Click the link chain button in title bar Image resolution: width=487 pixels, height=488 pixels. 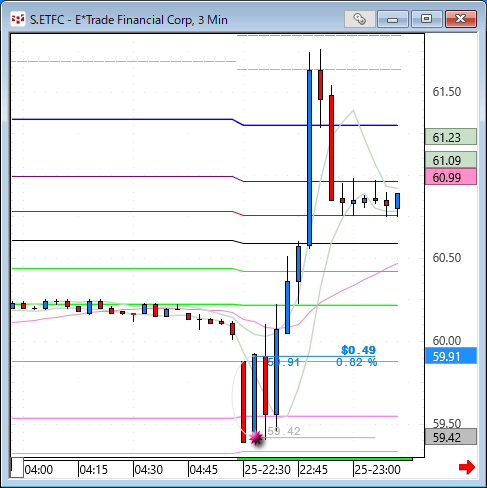[x=359, y=19]
